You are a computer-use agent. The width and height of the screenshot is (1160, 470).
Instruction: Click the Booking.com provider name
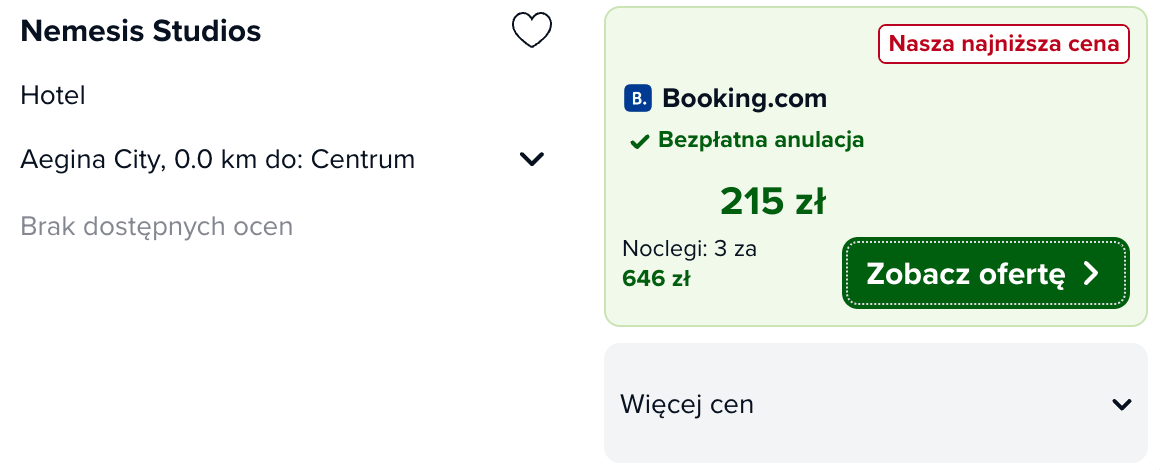tap(744, 98)
